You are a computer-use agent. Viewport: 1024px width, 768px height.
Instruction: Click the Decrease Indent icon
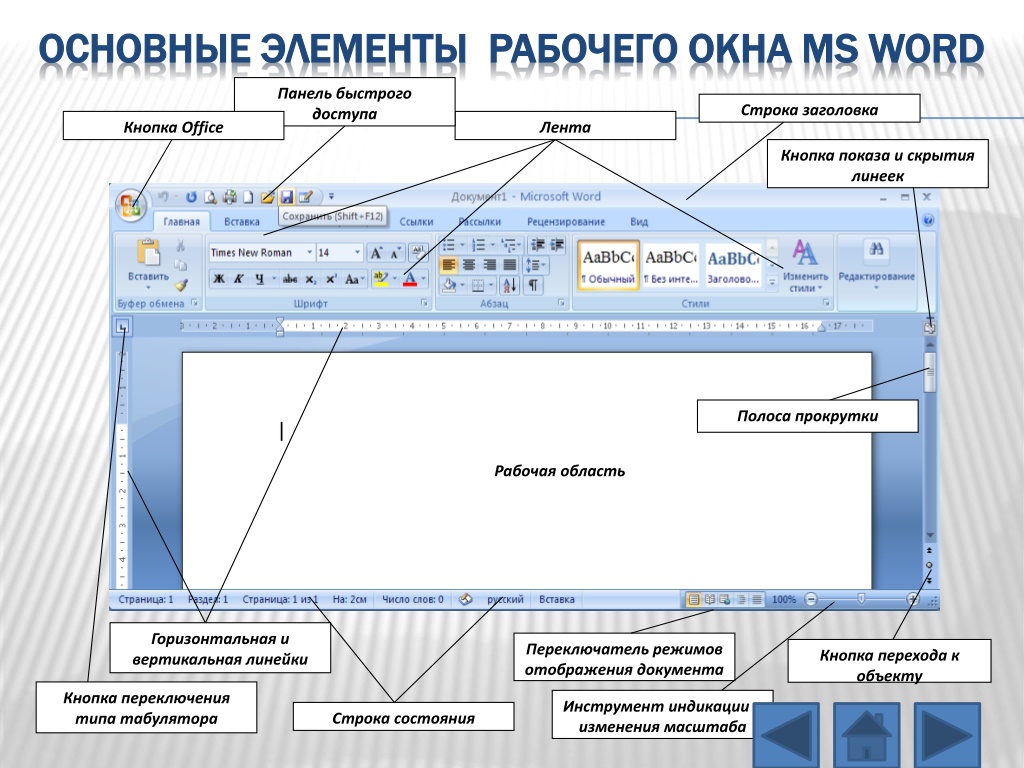tap(538, 245)
